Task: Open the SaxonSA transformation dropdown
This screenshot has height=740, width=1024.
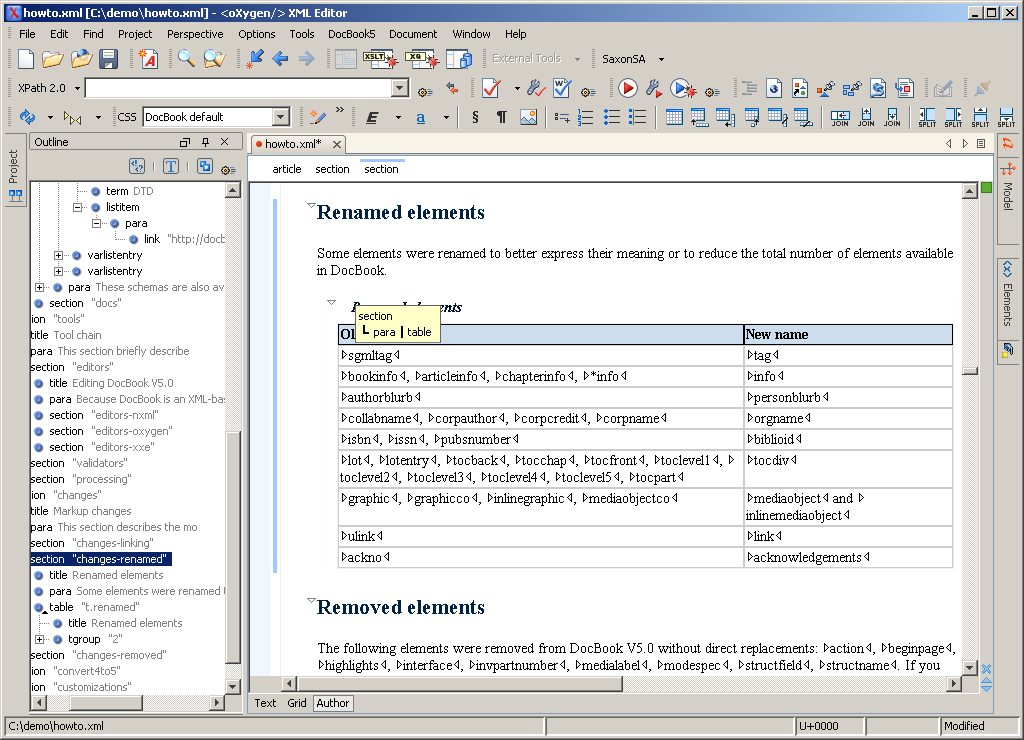Action: [662, 58]
